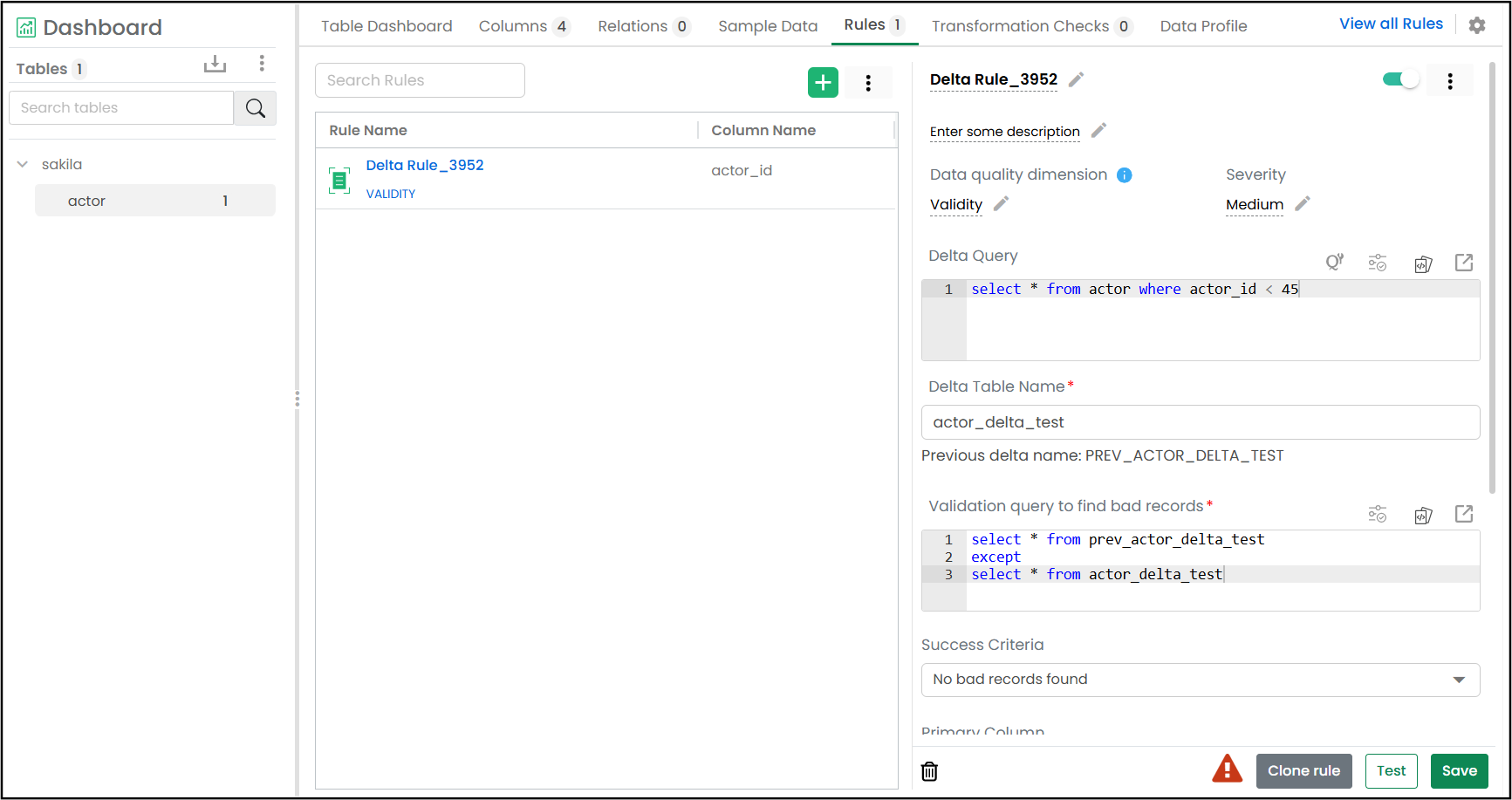Click the red warning triangle icon
Screen dimensions: 1512x800
(1227, 769)
